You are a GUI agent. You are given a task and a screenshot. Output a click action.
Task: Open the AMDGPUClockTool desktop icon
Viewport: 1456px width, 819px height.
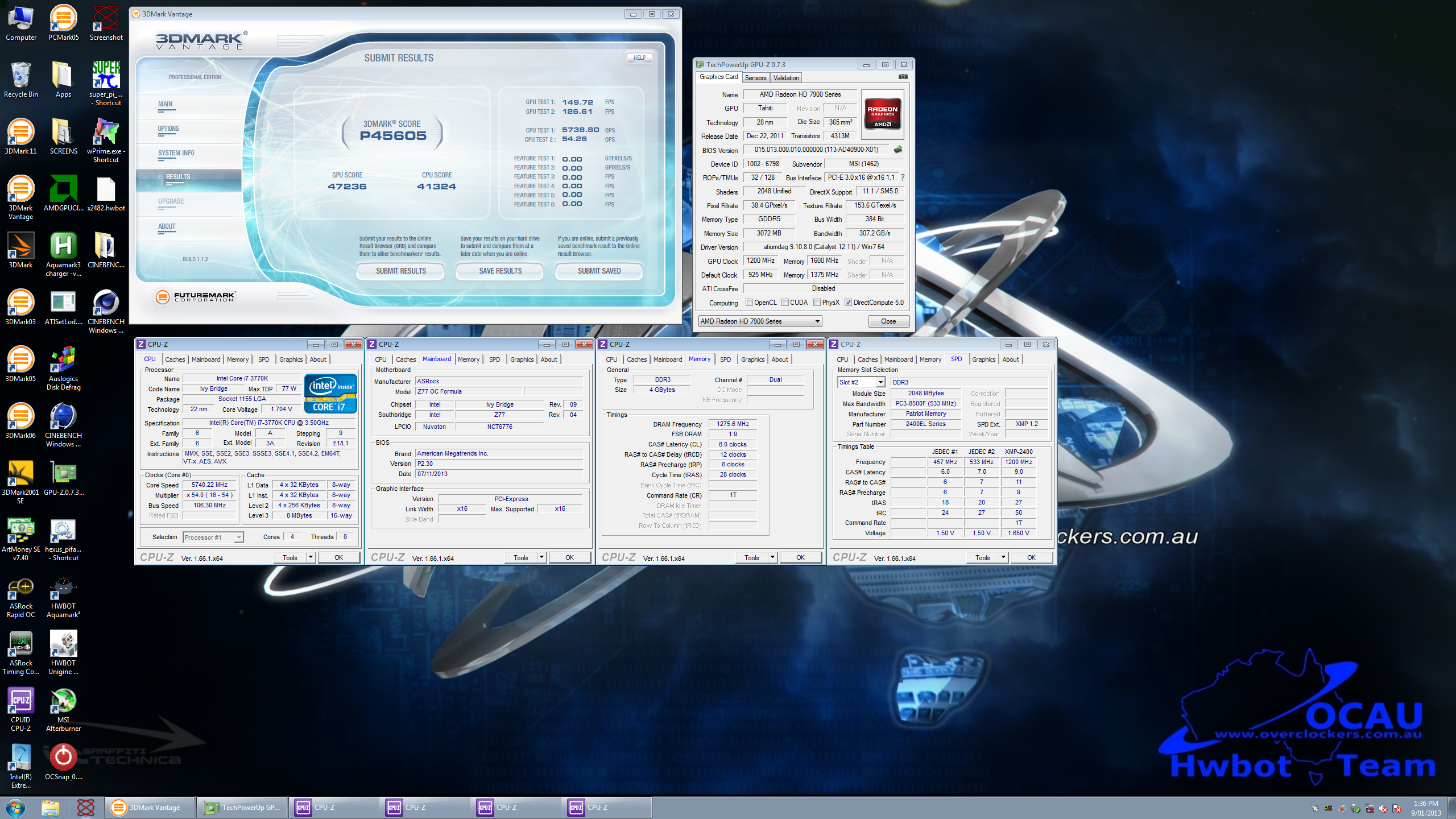63,193
